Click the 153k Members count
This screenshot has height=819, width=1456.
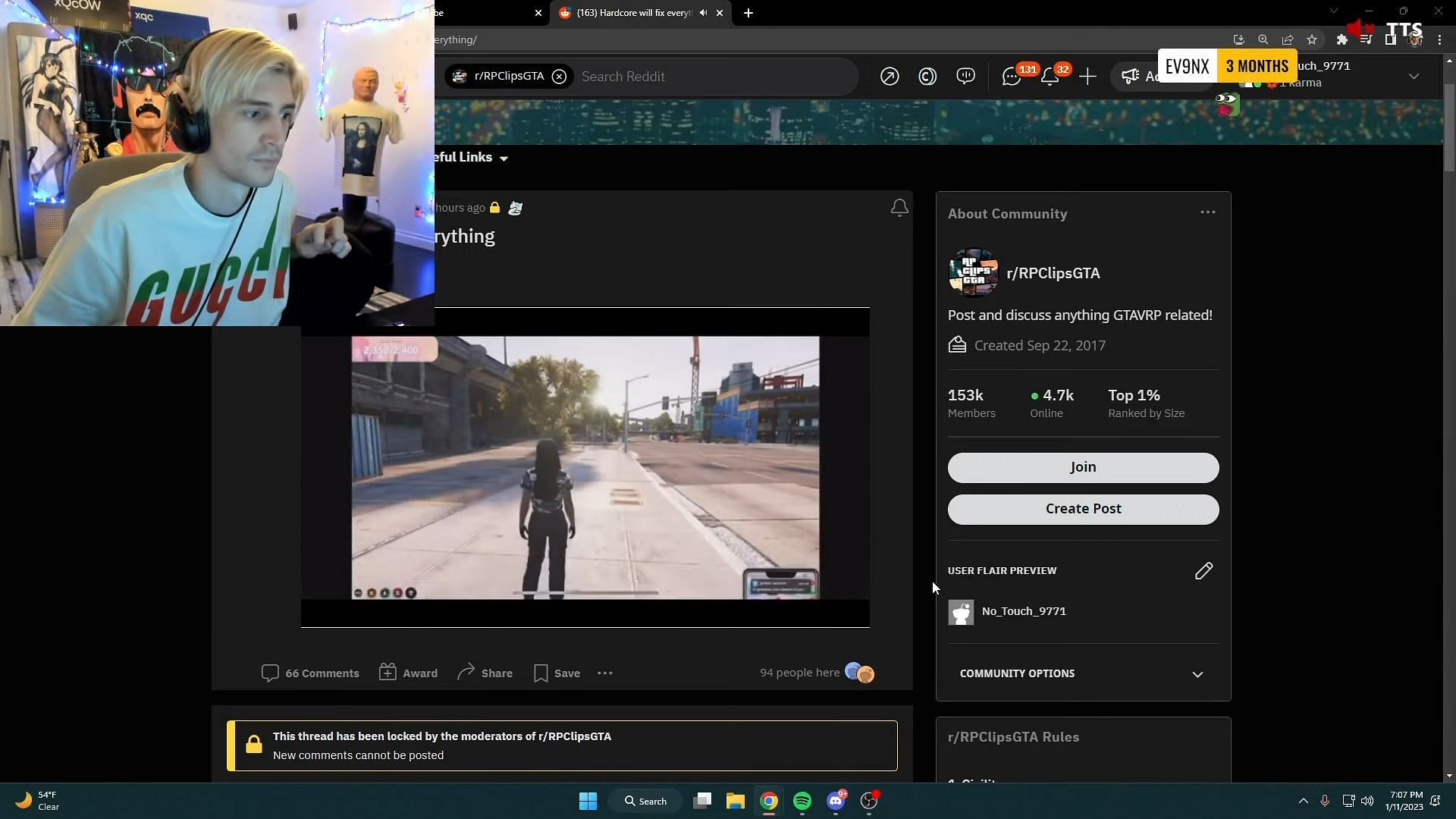click(971, 403)
